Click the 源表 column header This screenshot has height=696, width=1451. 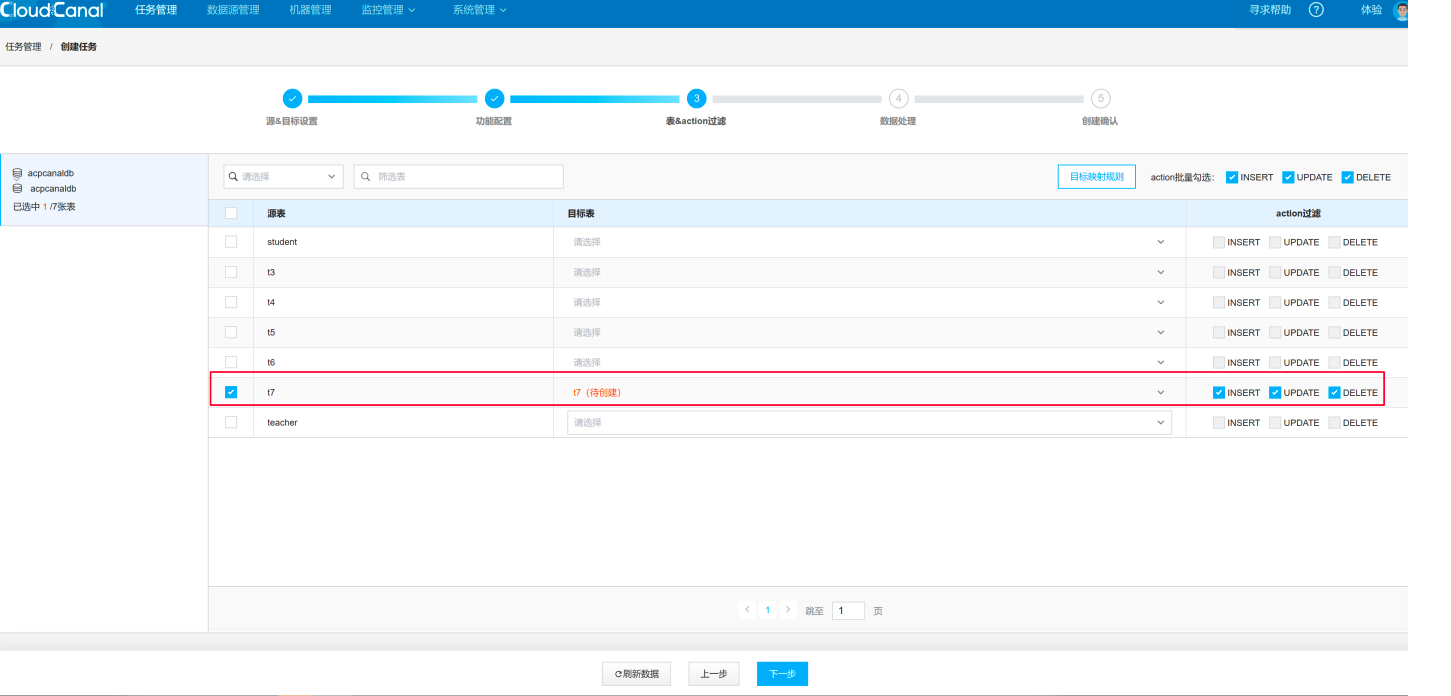(x=276, y=214)
